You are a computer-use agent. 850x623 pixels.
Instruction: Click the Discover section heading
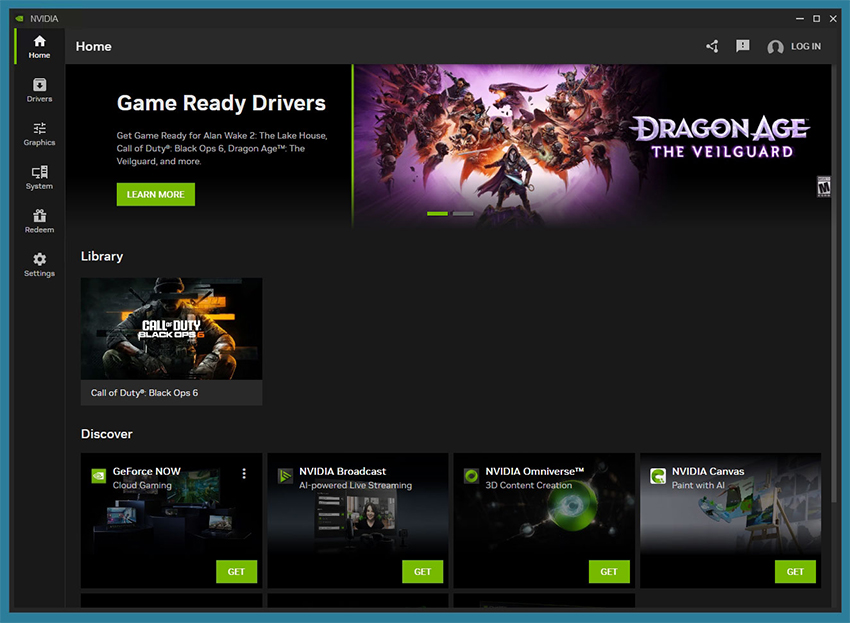(x=107, y=434)
